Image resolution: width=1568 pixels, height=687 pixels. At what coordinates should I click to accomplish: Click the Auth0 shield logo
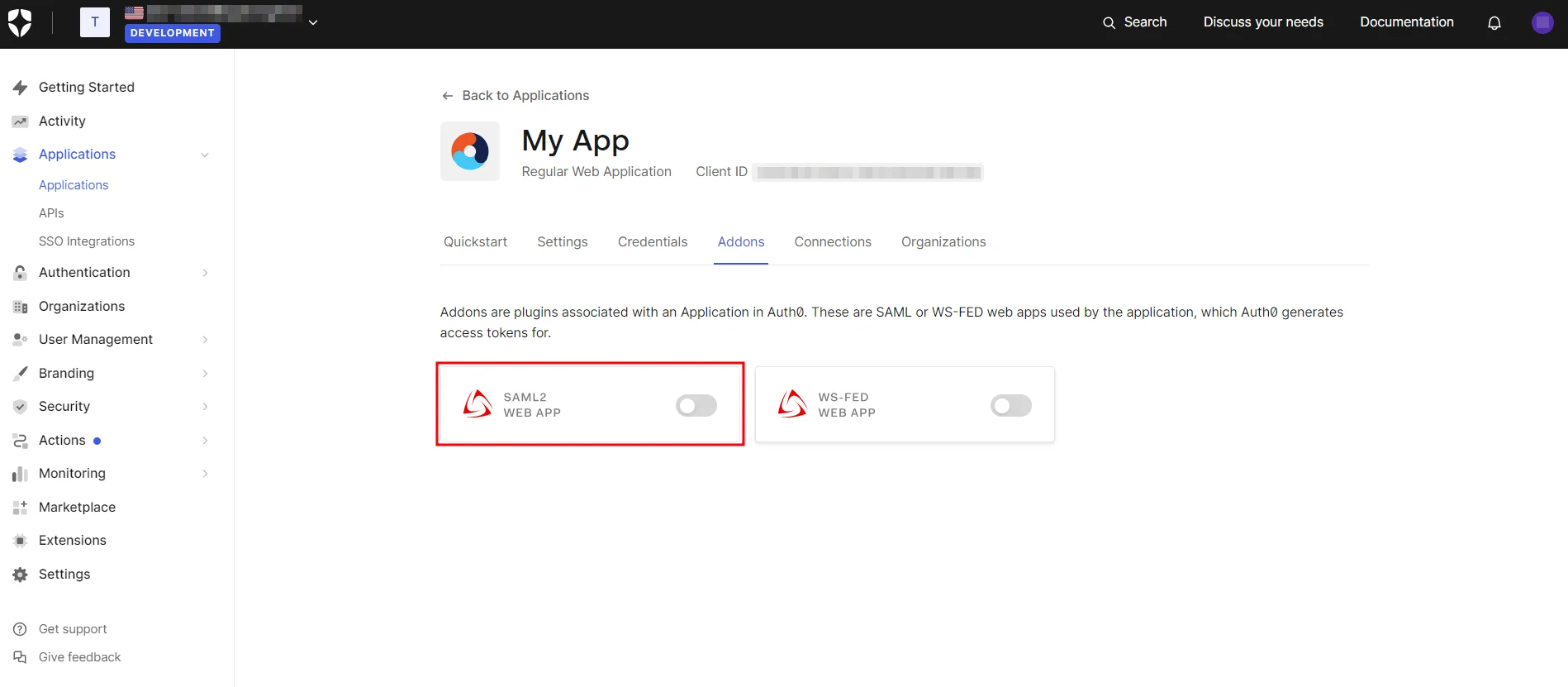(x=20, y=23)
